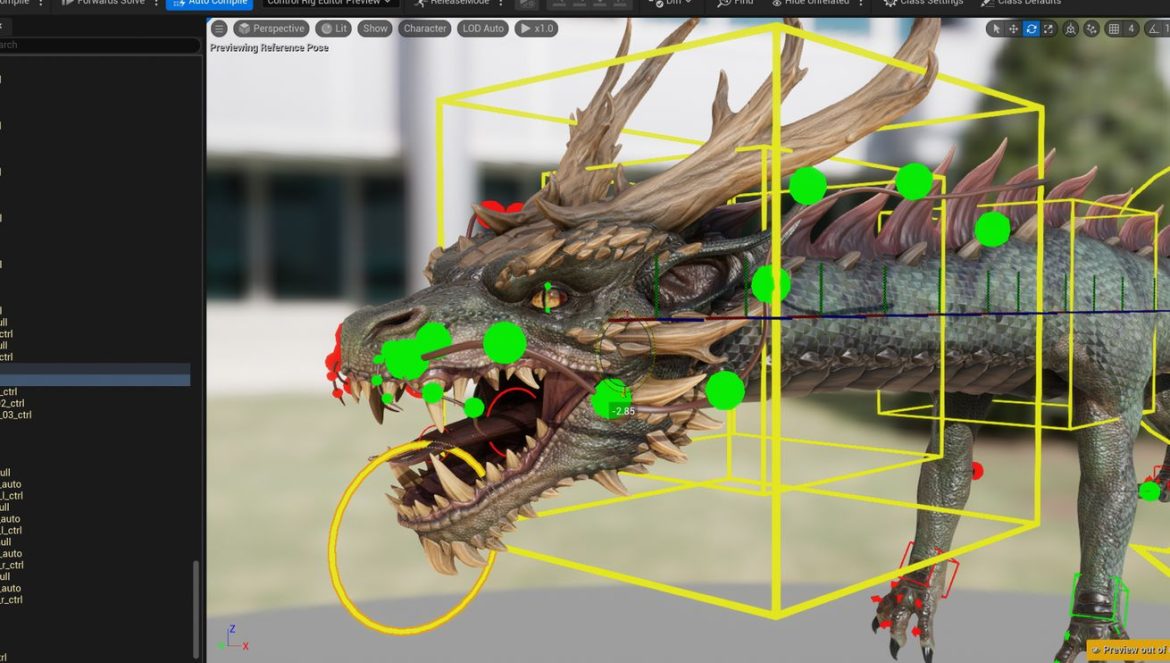Click the hierarchy panel vertical scrollbar

[196, 608]
